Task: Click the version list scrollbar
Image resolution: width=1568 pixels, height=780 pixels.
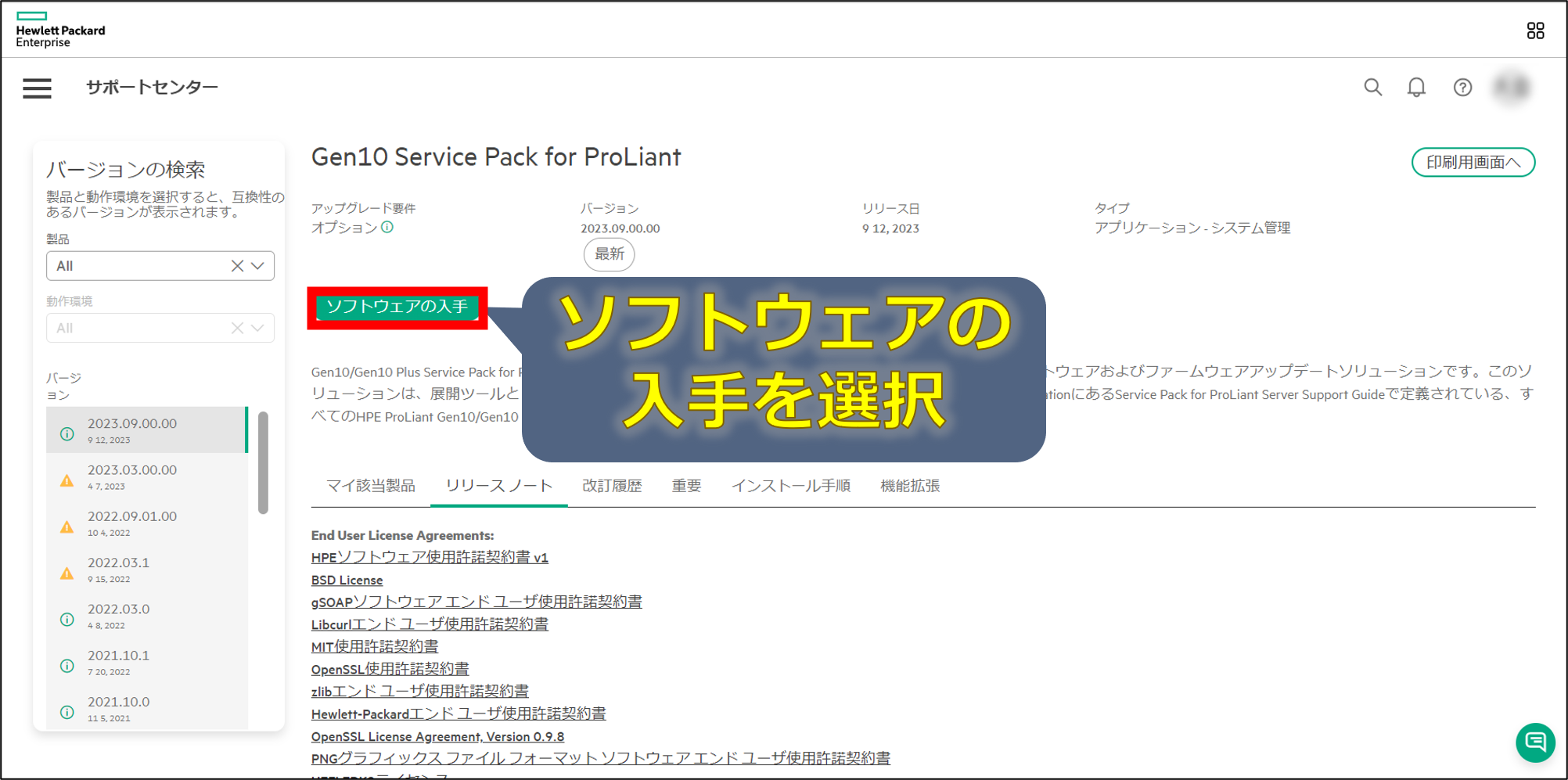Action: (x=263, y=462)
